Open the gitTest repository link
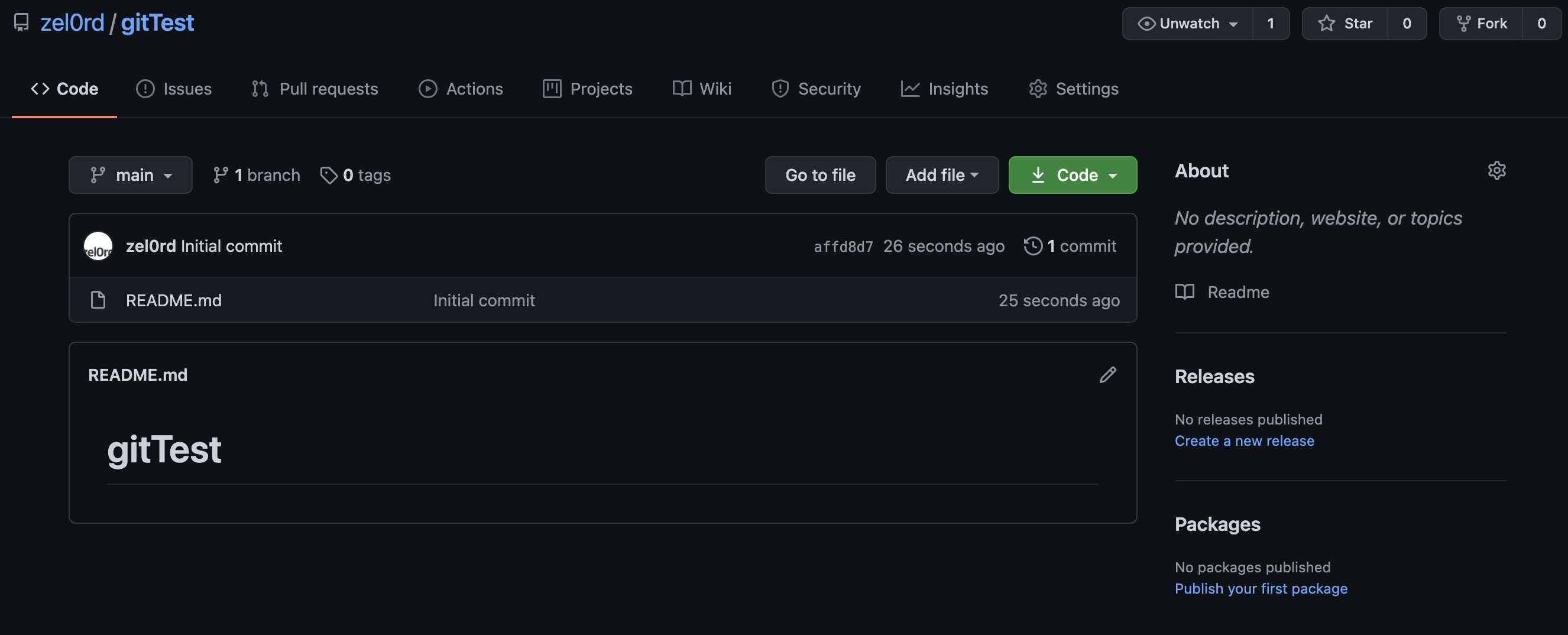Image resolution: width=1568 pixels, height=635 pixels. click(157, 22)
